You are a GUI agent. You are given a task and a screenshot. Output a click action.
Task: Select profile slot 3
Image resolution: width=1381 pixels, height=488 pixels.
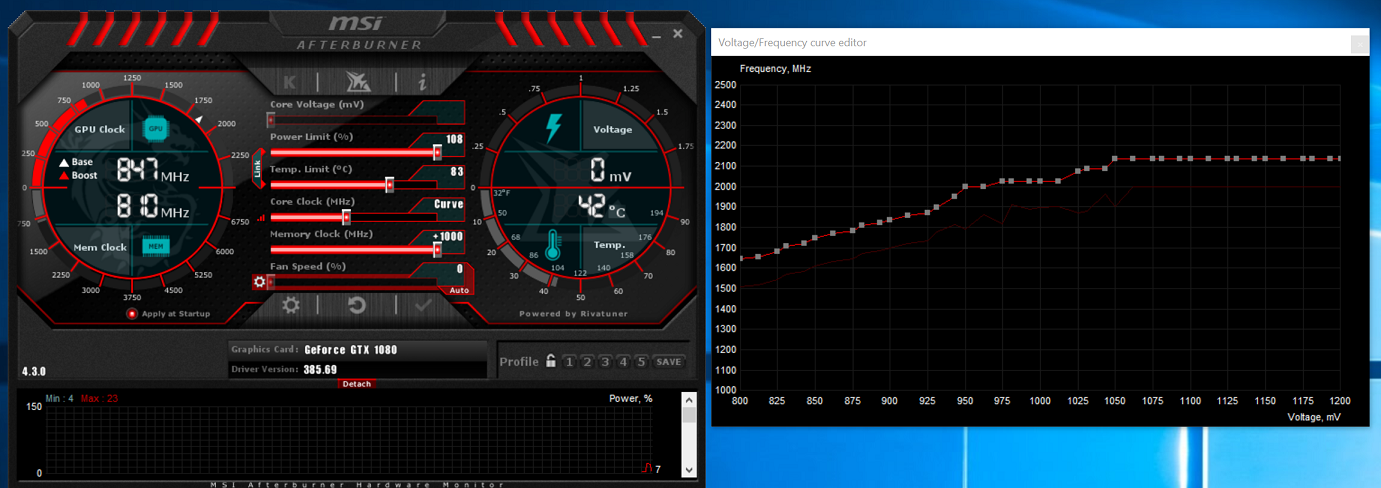605,362
